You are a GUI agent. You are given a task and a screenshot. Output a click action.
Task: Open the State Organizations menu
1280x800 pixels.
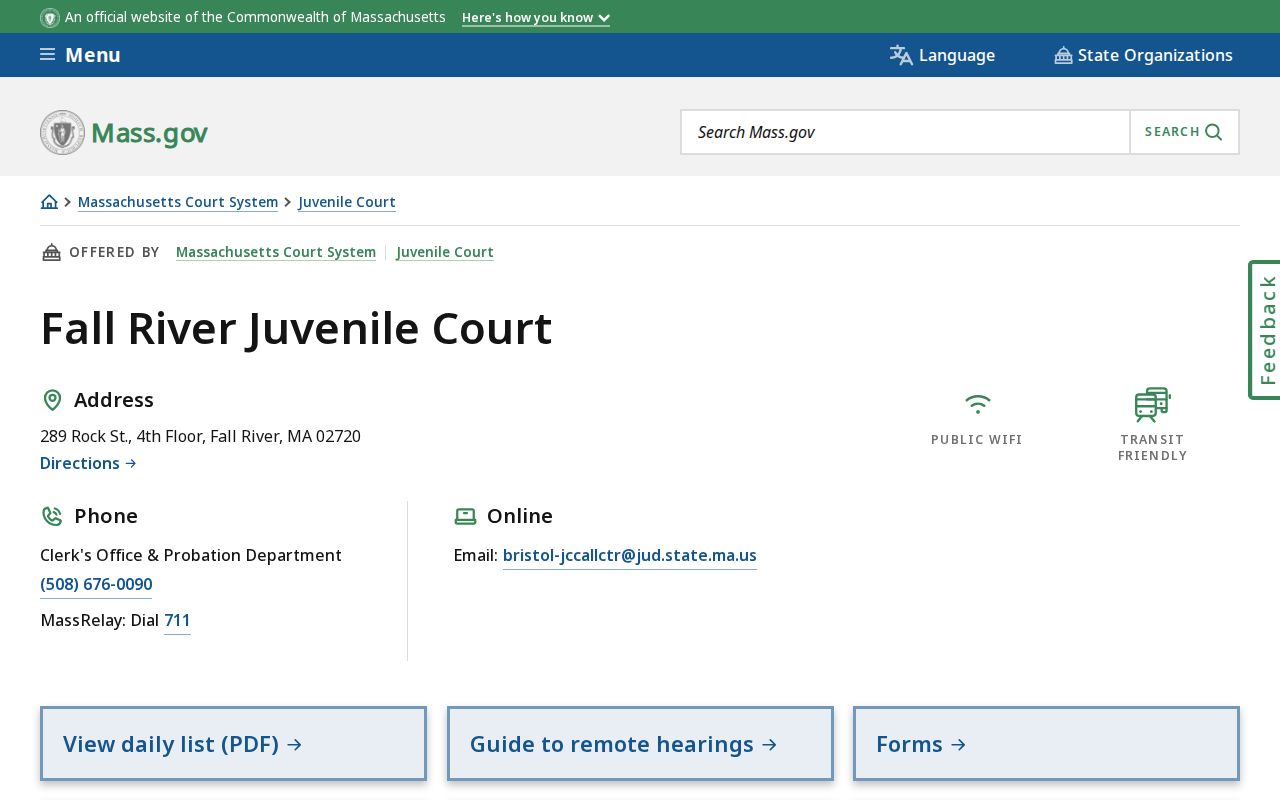[1143, 55]
